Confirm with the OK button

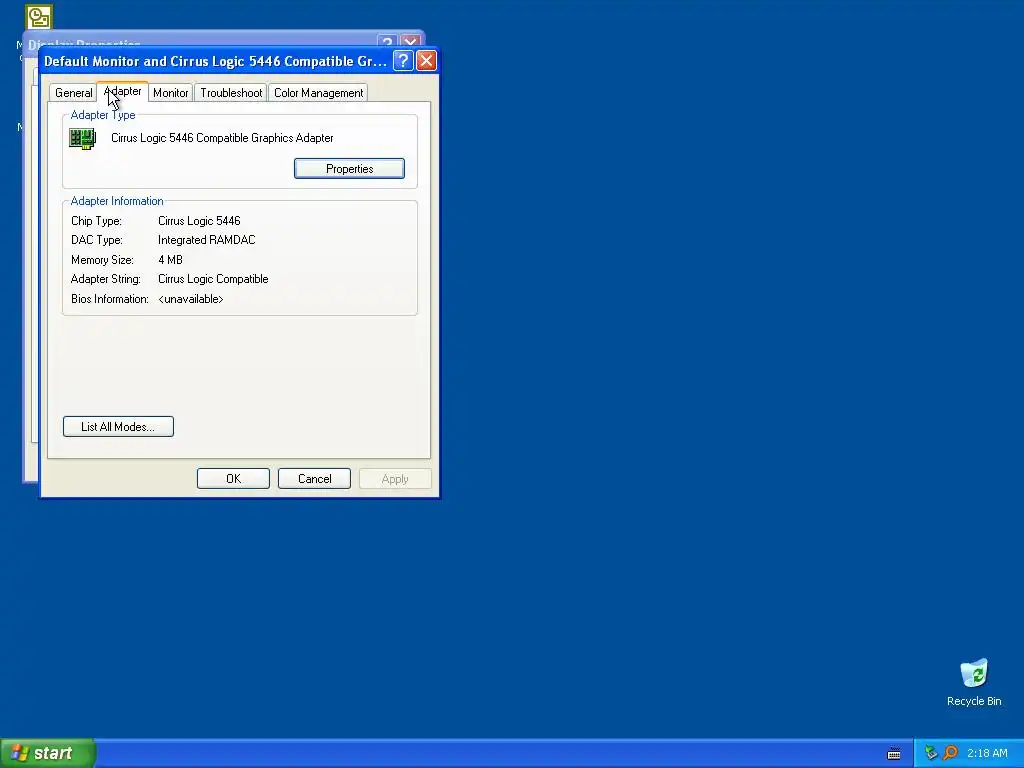point(233,479)
